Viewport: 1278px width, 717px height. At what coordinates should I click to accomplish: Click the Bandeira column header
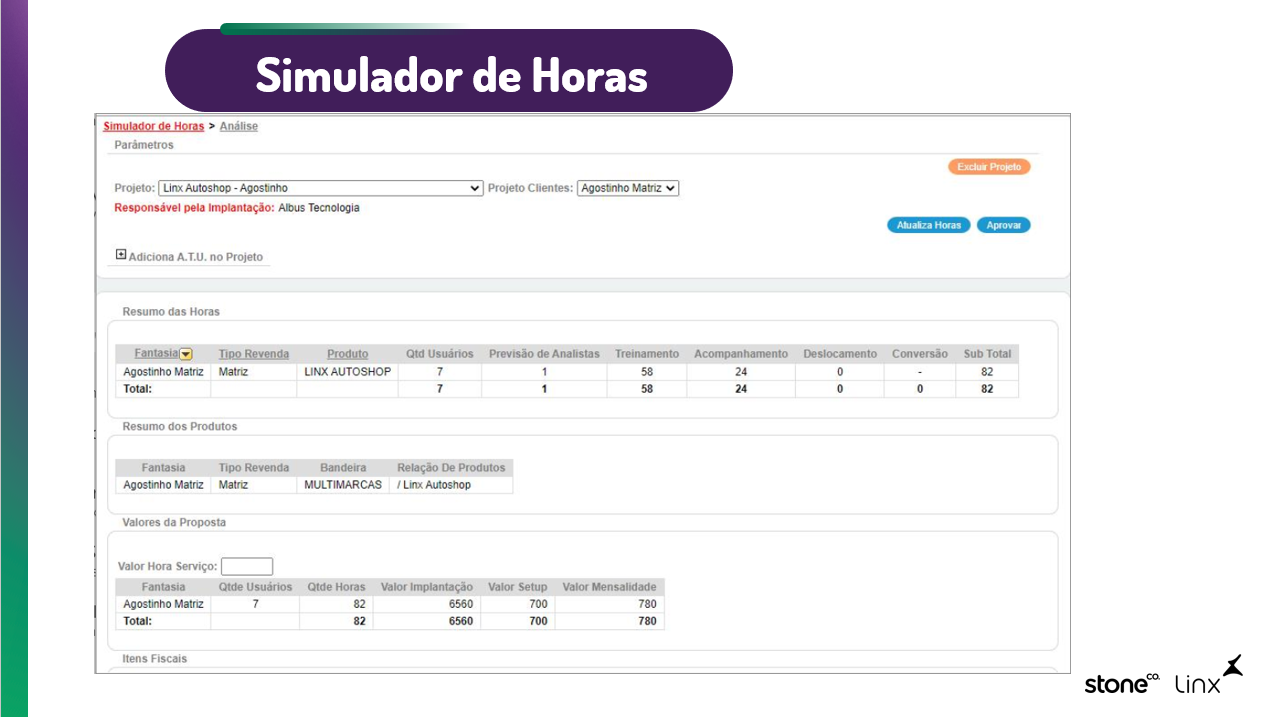(x=343, y=468)
